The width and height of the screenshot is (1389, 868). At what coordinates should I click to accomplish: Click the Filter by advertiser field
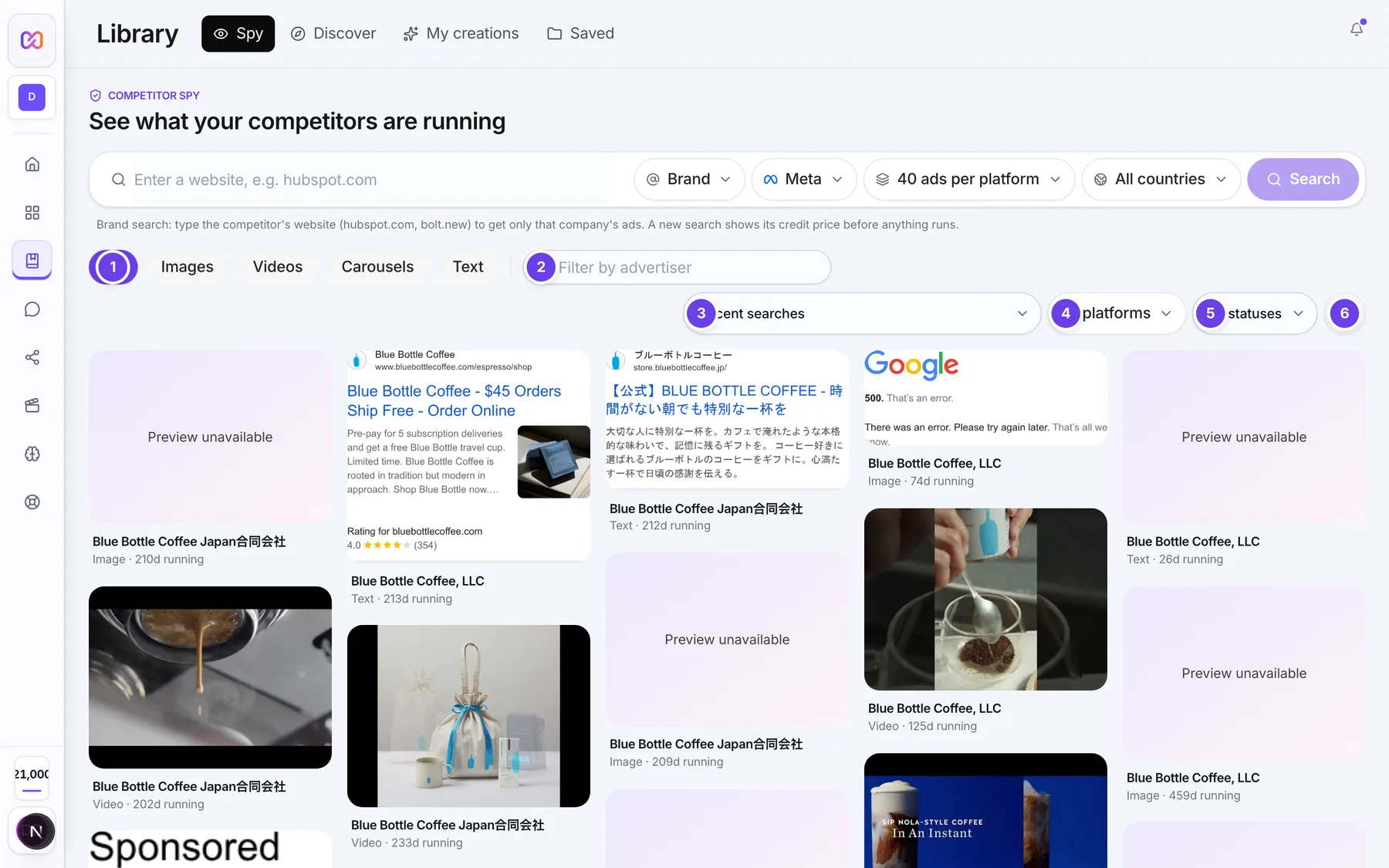coord(678,268)
